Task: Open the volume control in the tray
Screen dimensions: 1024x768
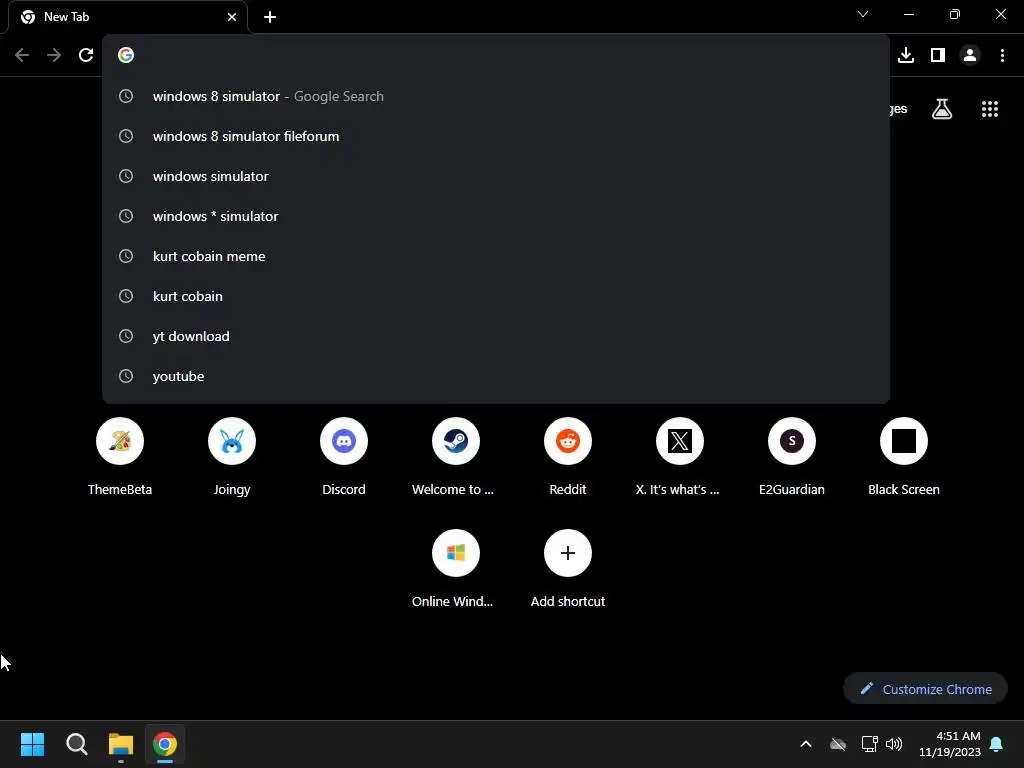Action: pyautogui.click(x=894, y=744)
